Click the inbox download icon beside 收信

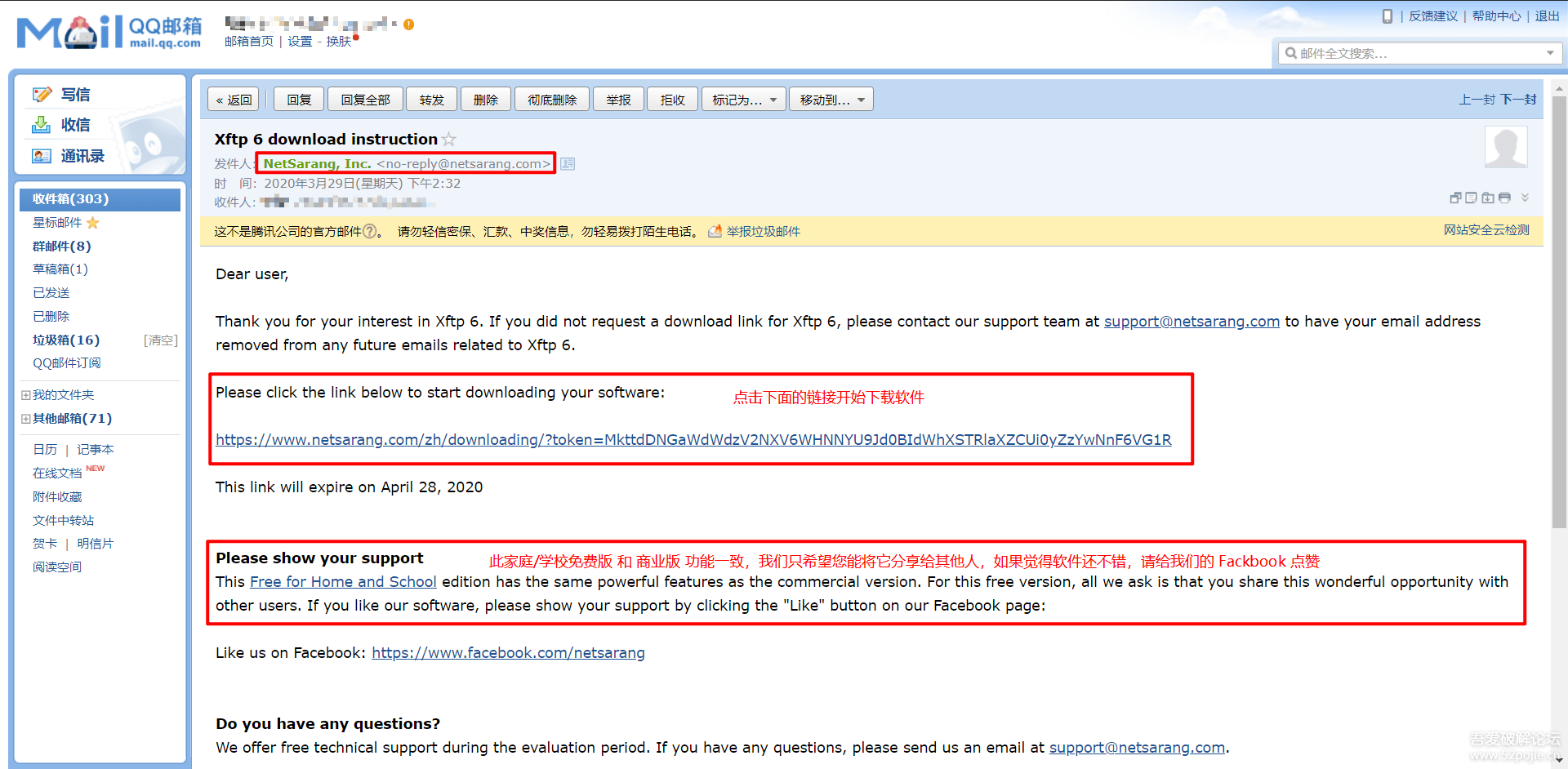[x=41, y=125]
